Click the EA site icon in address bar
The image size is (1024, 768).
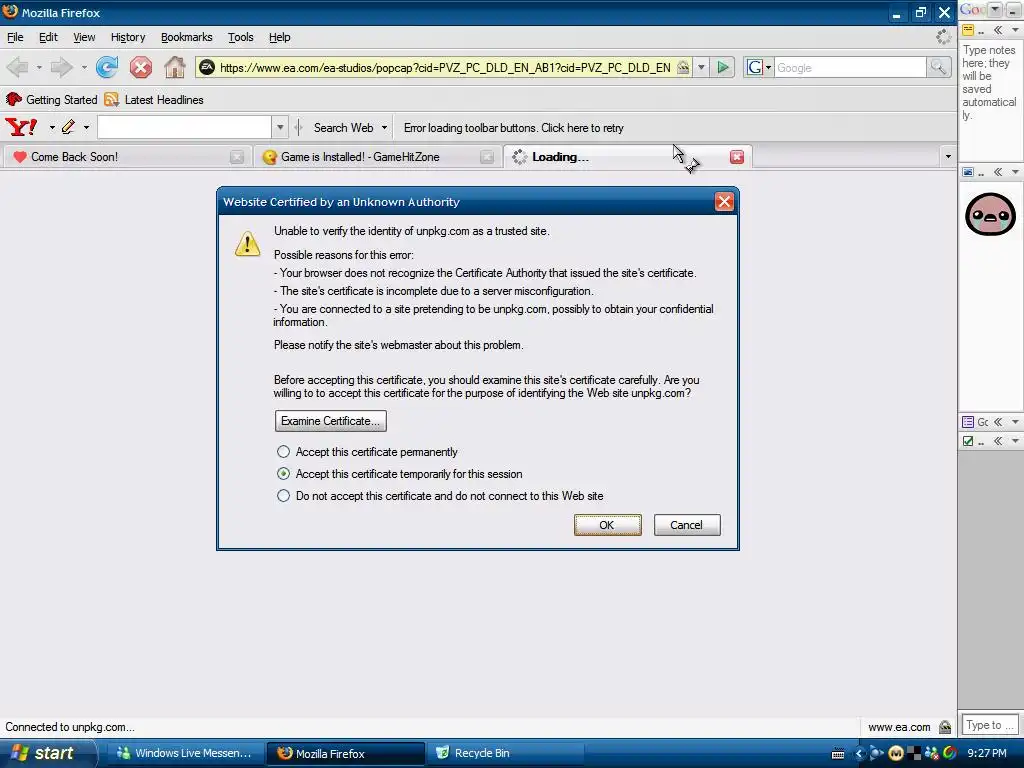(x=207, y=67)
